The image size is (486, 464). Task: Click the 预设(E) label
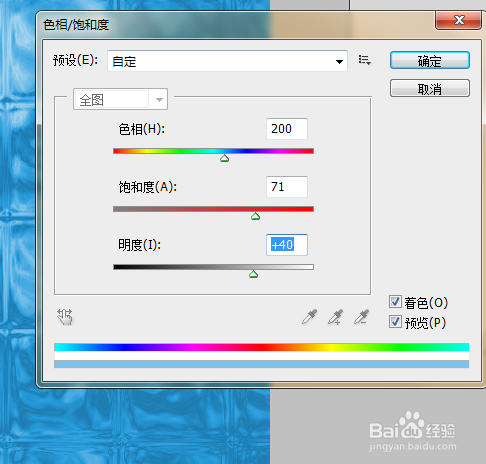pyautogui.click(x=76, y=60)
